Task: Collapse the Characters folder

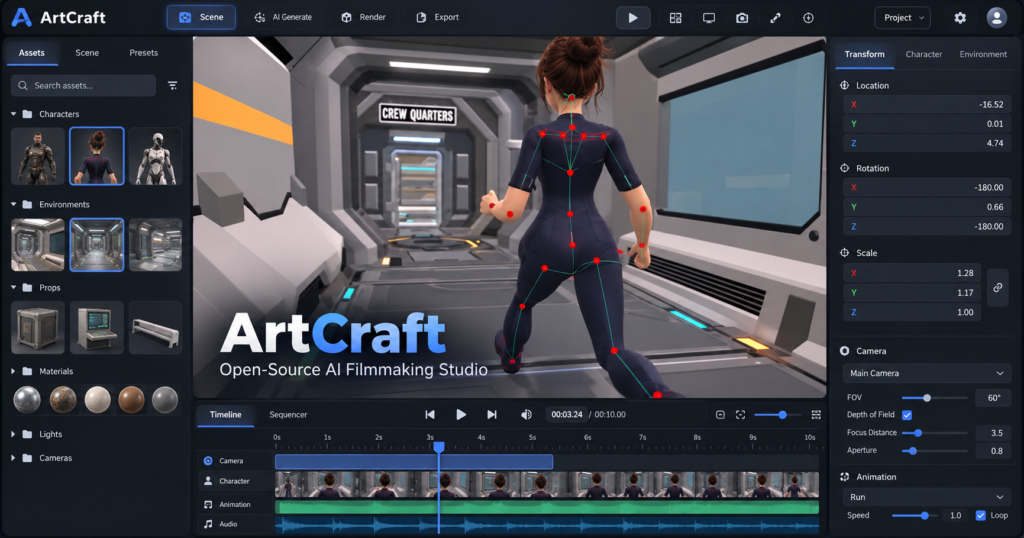Action: (x=14, y=114)
